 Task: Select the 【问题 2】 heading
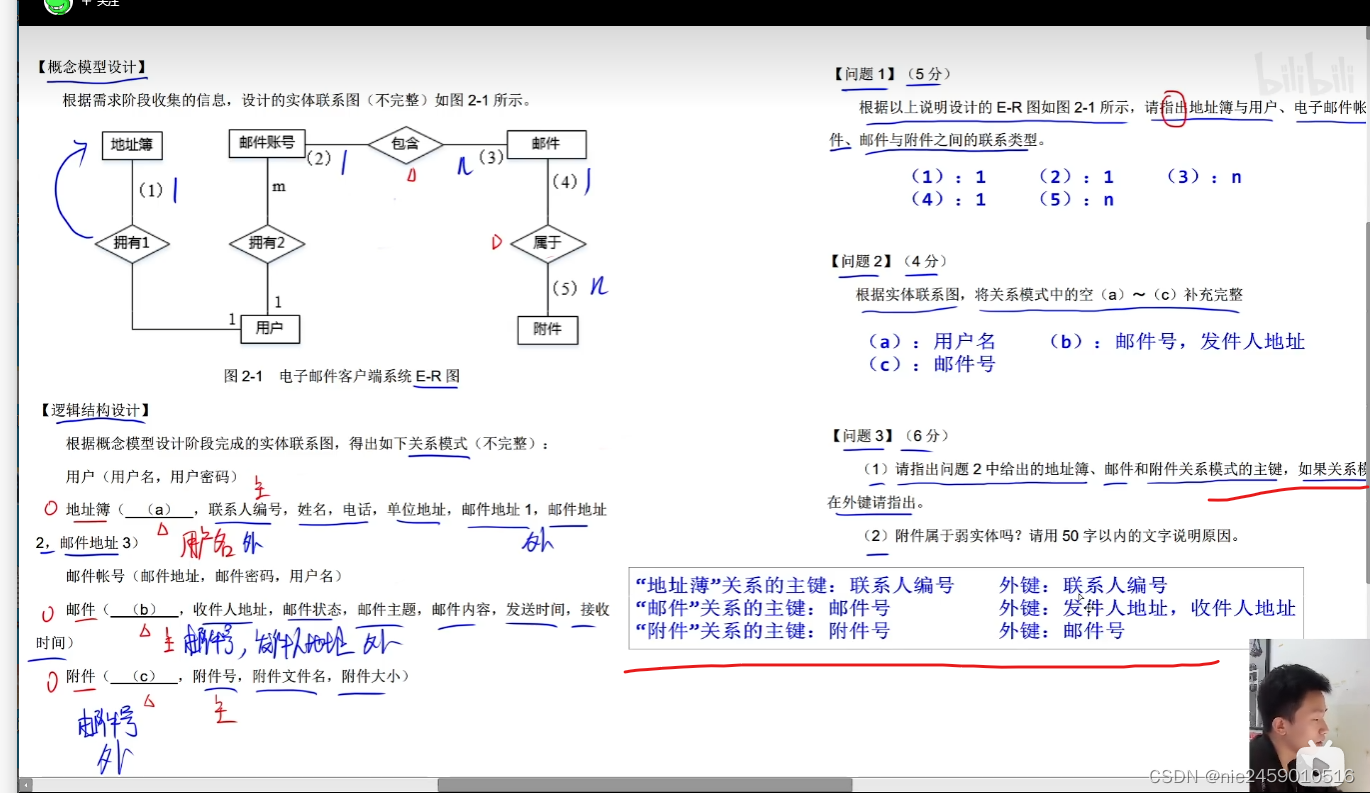click(x=862, y=262)
